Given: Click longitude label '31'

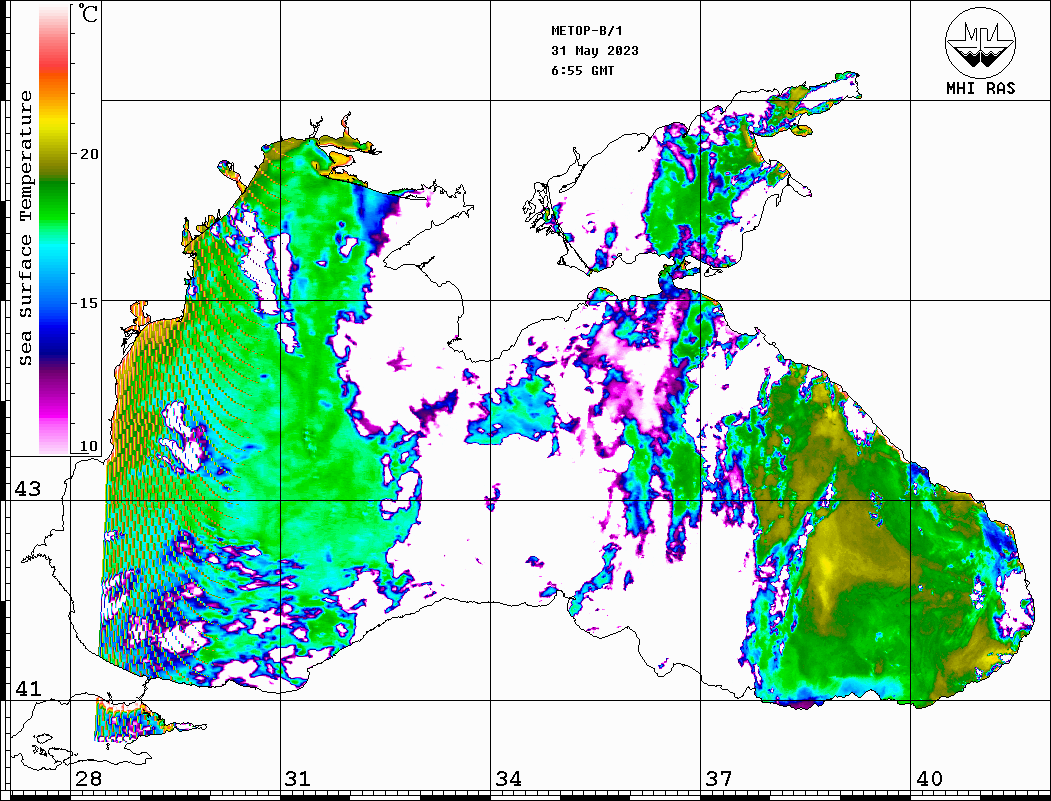Looking at the screenshot, I should coord(298,779).
